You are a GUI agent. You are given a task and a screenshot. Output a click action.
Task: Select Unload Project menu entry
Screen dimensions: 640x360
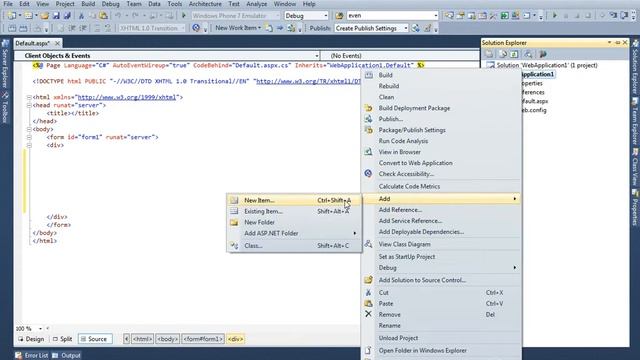pos(441,338)
